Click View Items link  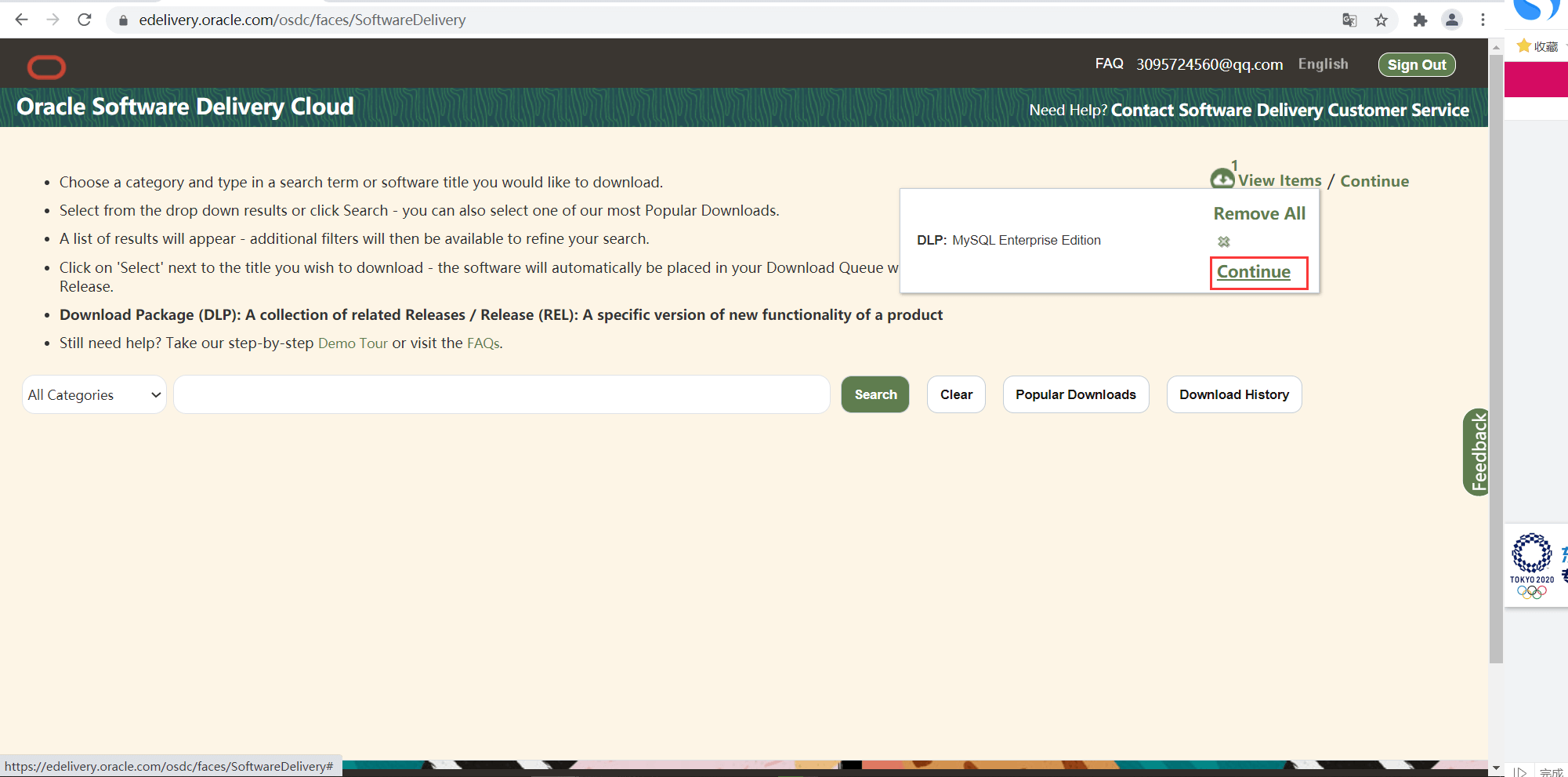pyautogui.click(x=1279, y=181)
